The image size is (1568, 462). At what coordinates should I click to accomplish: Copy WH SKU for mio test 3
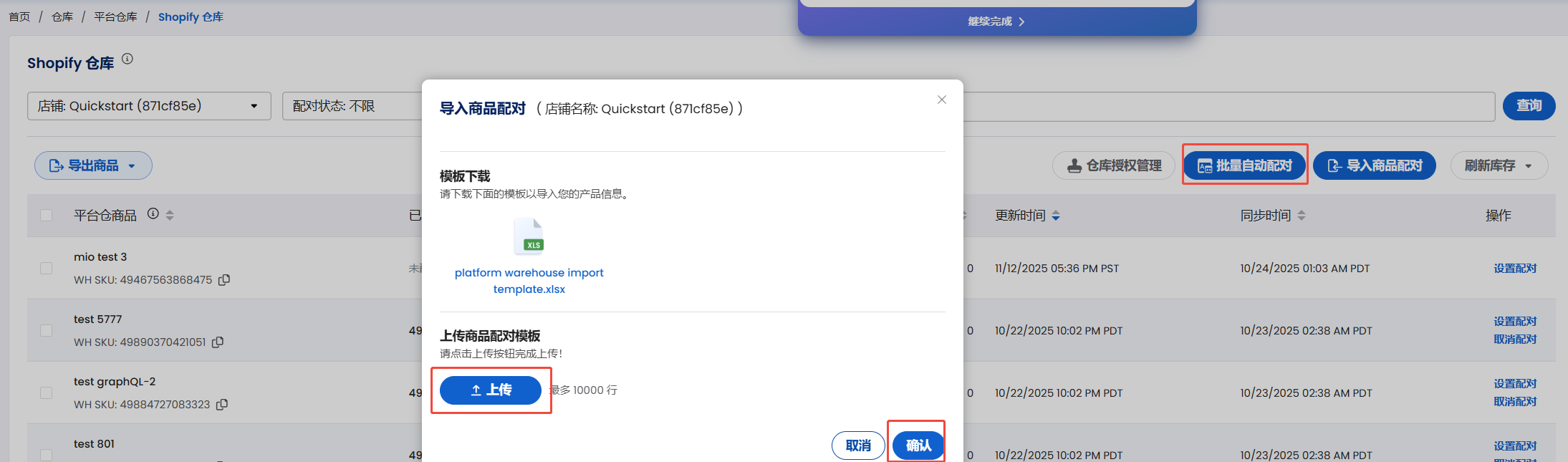point(224,280)
